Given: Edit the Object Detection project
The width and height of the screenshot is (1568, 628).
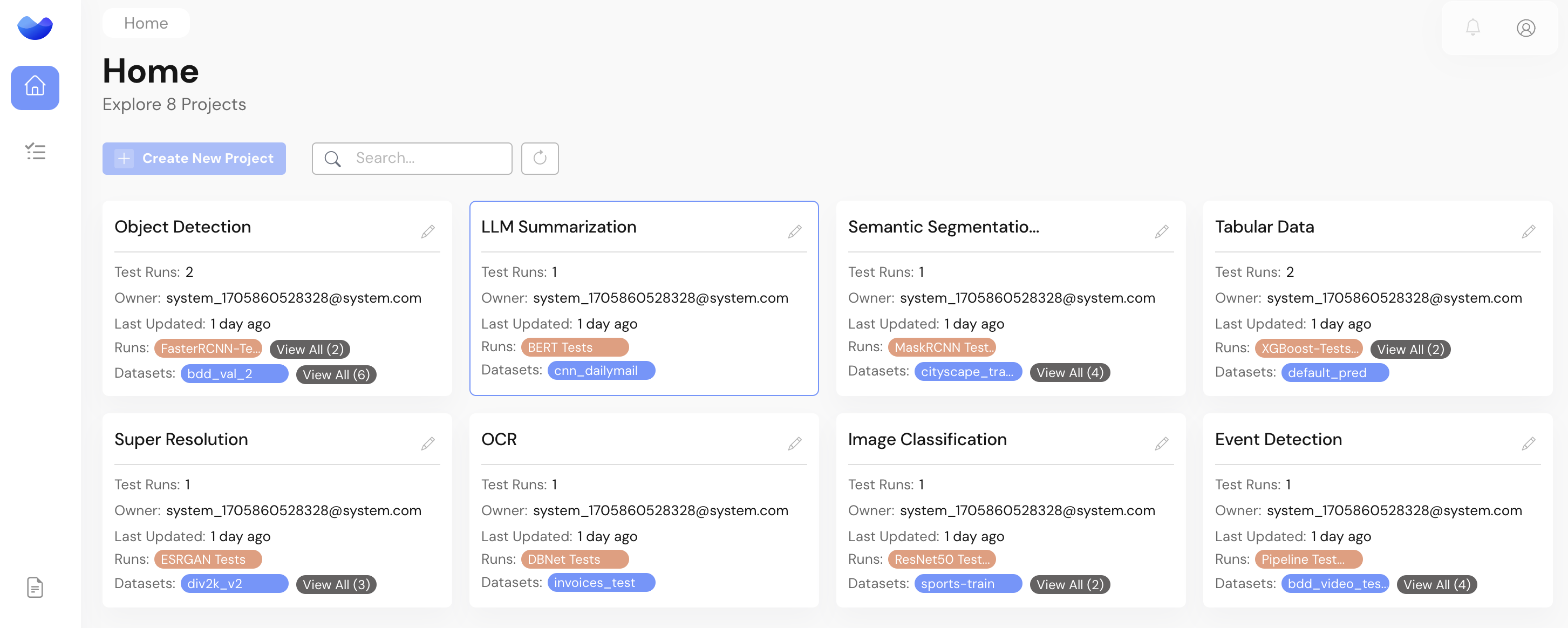Looking at the screenshot, I should click(428, 231).
